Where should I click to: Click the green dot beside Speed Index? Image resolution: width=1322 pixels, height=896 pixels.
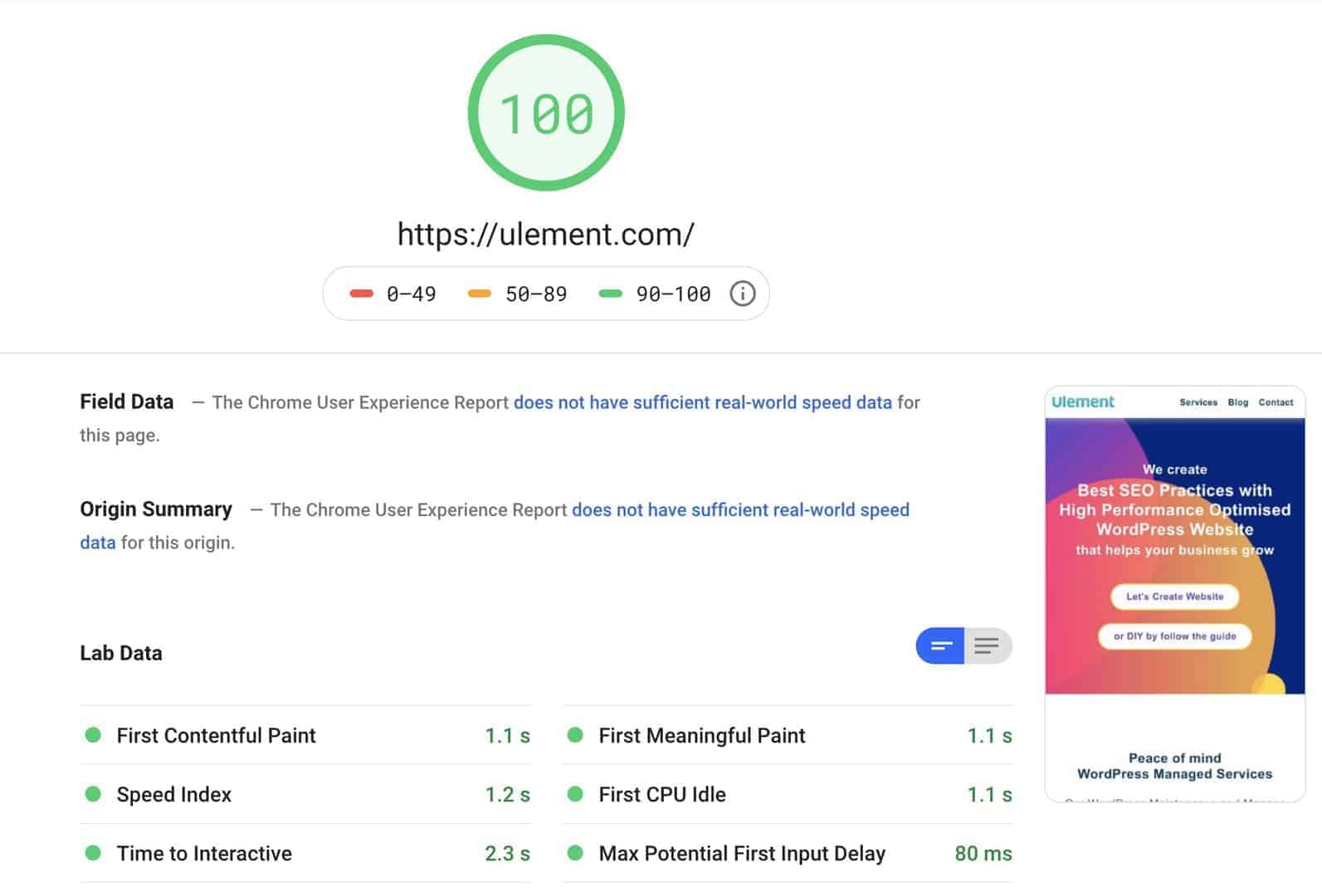coord(93,794)
